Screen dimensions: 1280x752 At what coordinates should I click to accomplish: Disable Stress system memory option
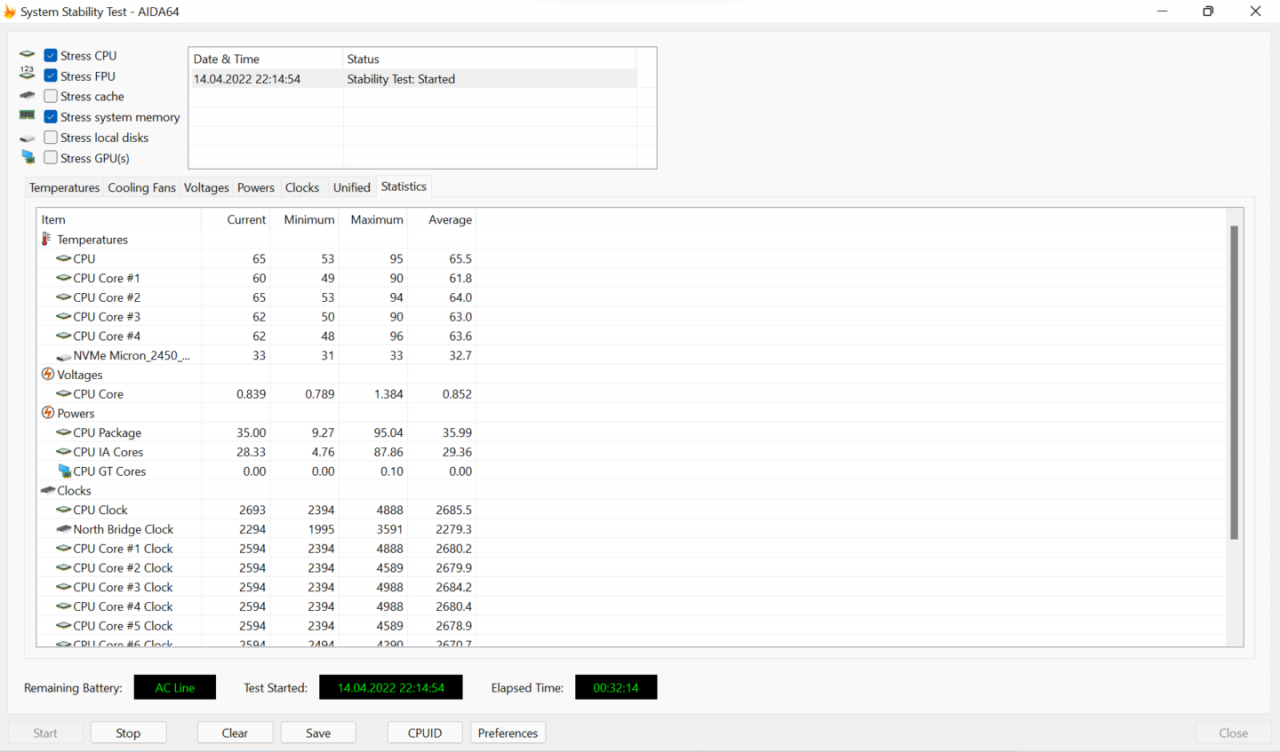[x=51, y=117]
